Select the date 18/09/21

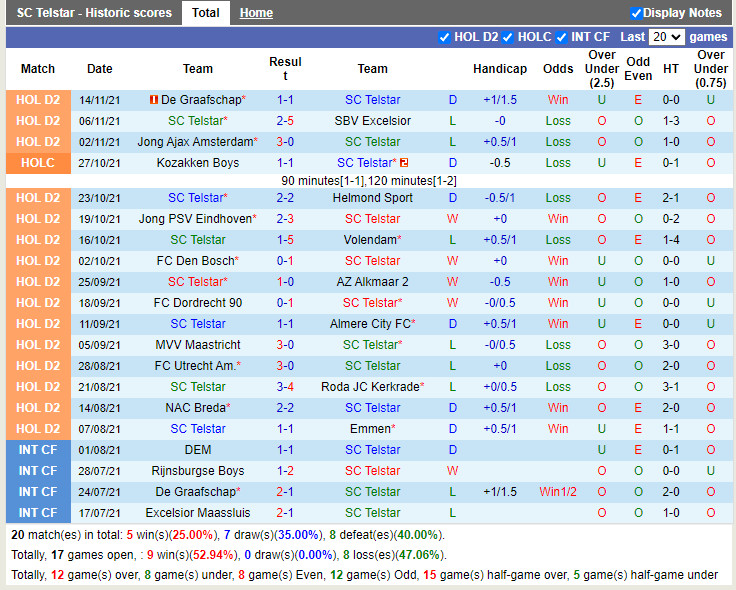point(99,303)
